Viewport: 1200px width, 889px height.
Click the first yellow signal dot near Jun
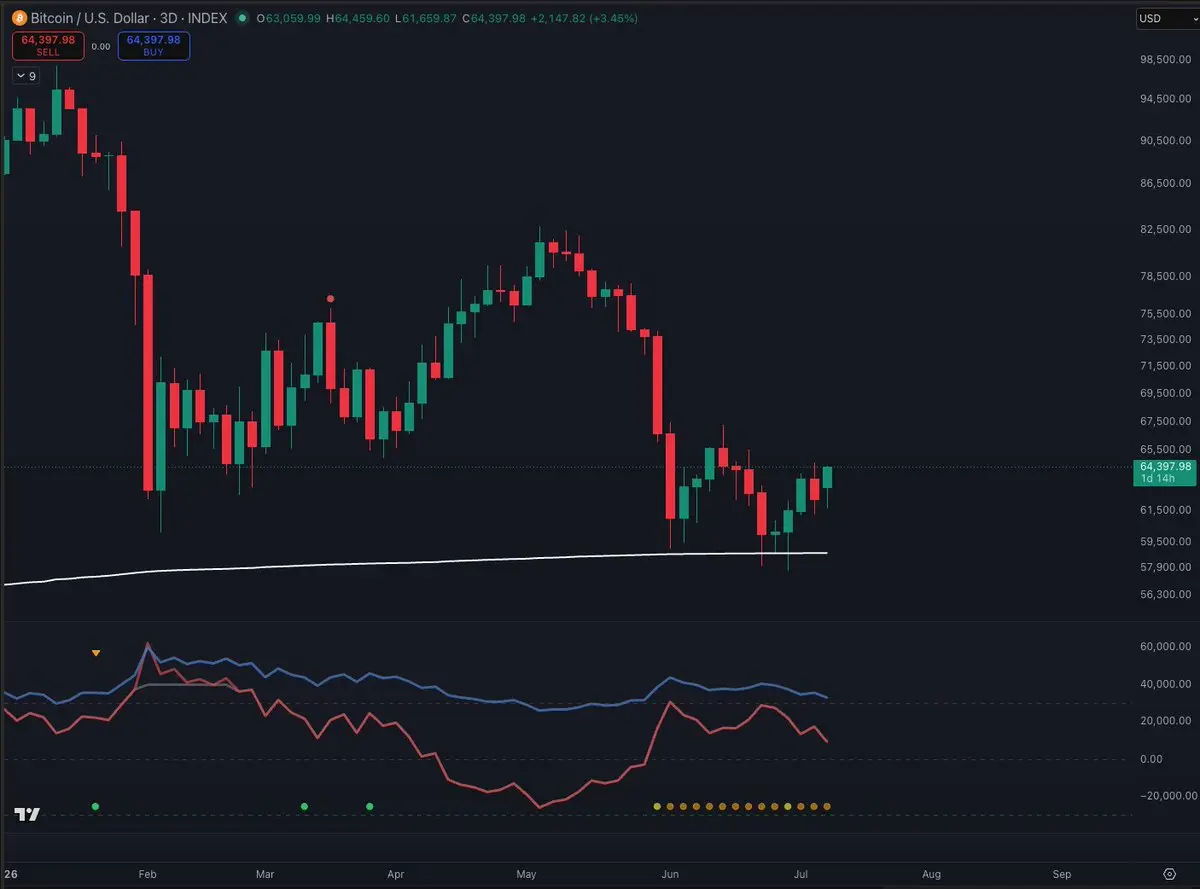click(x=657, y=806)
